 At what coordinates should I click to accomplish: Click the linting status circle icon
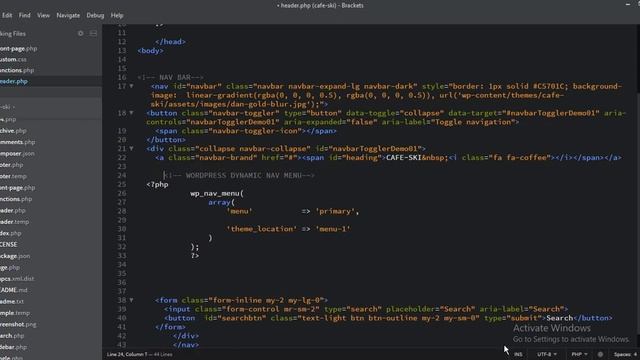click(600, 354)
